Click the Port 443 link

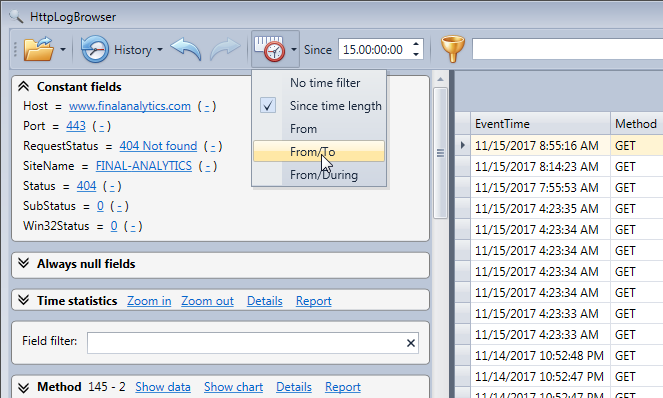(x=76, y=126)
